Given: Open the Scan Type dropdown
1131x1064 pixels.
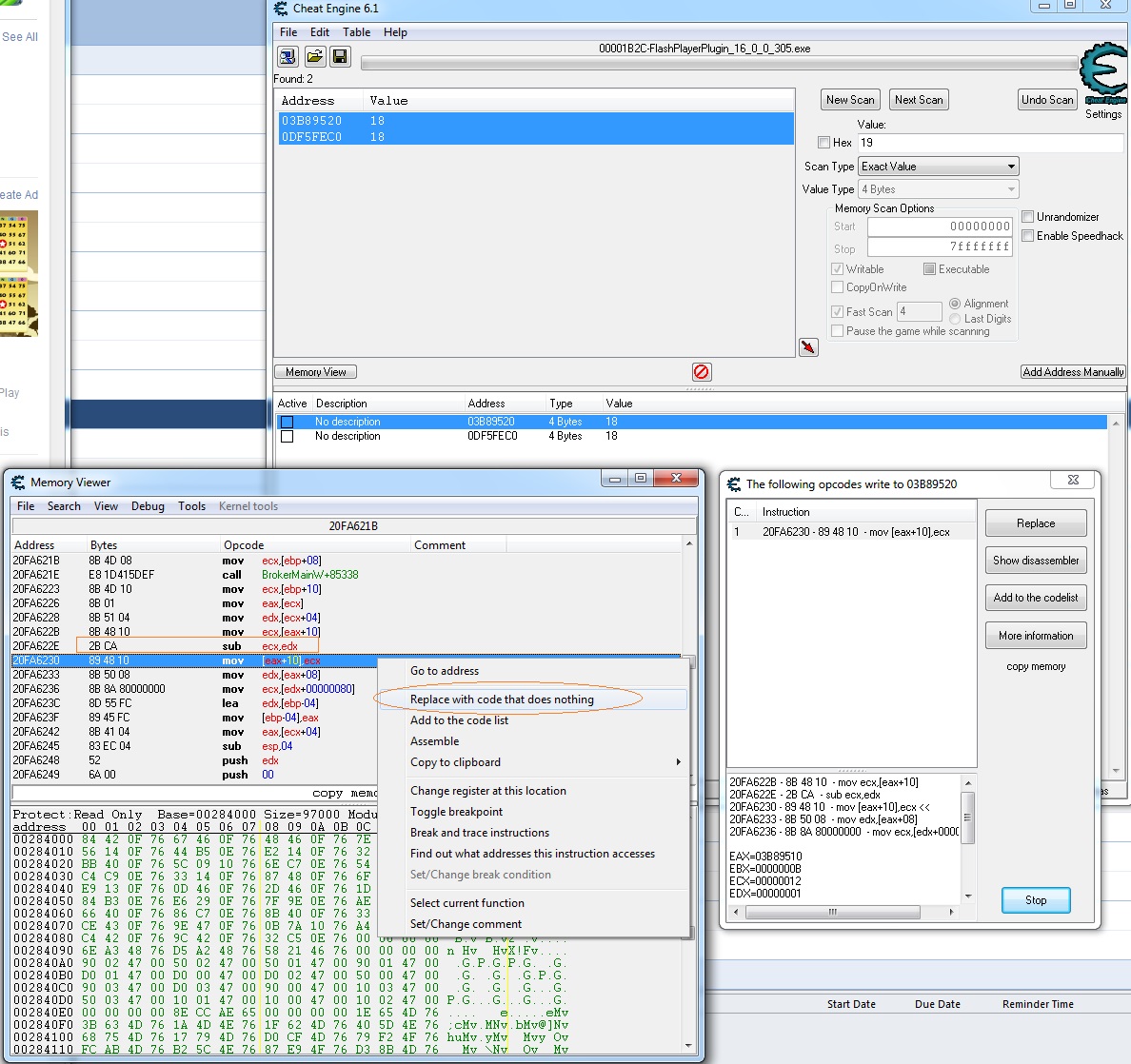Looking at the screenshot, I should (938, 167).
